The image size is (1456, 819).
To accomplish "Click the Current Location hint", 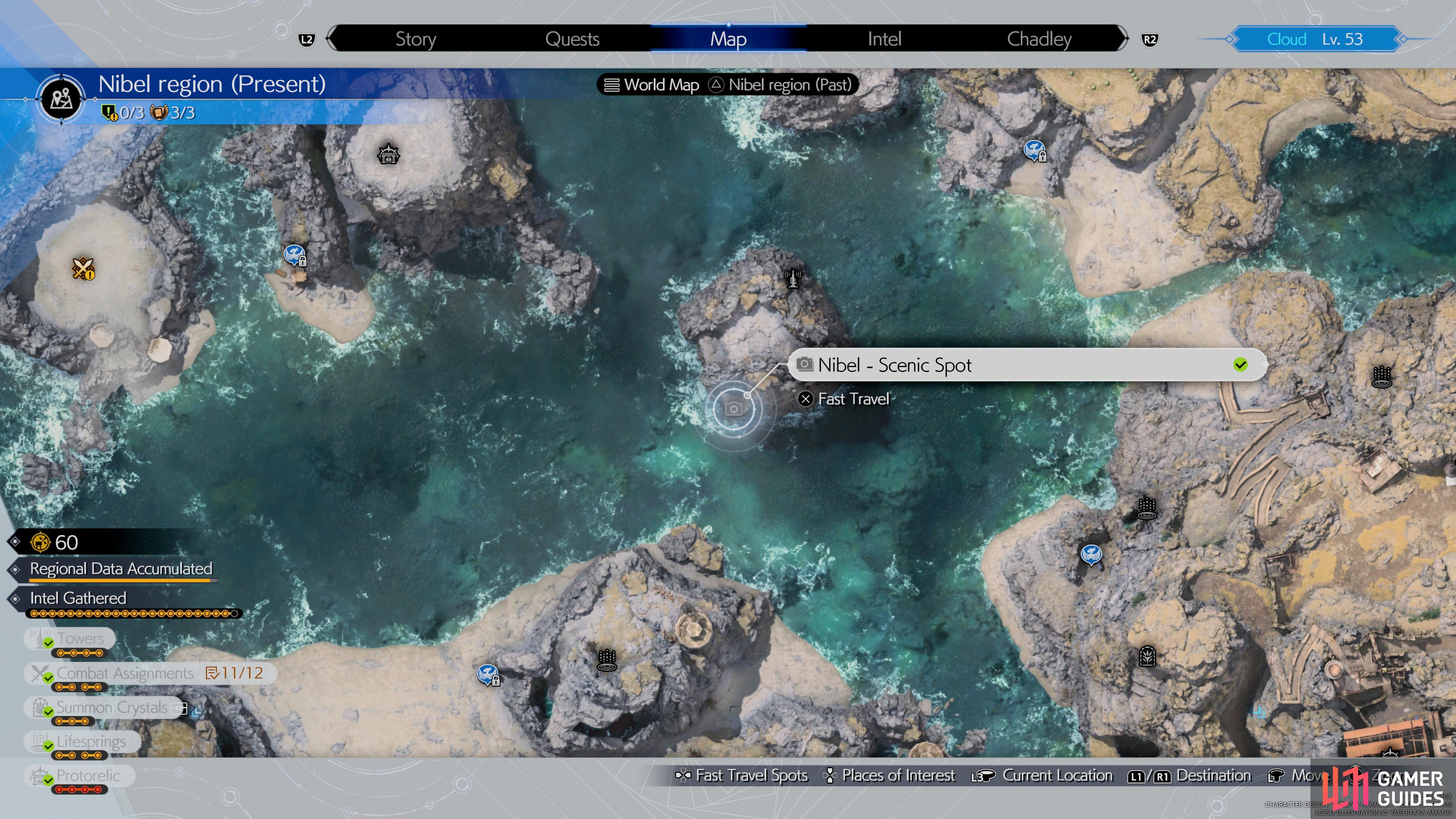I will (1042, 775).
